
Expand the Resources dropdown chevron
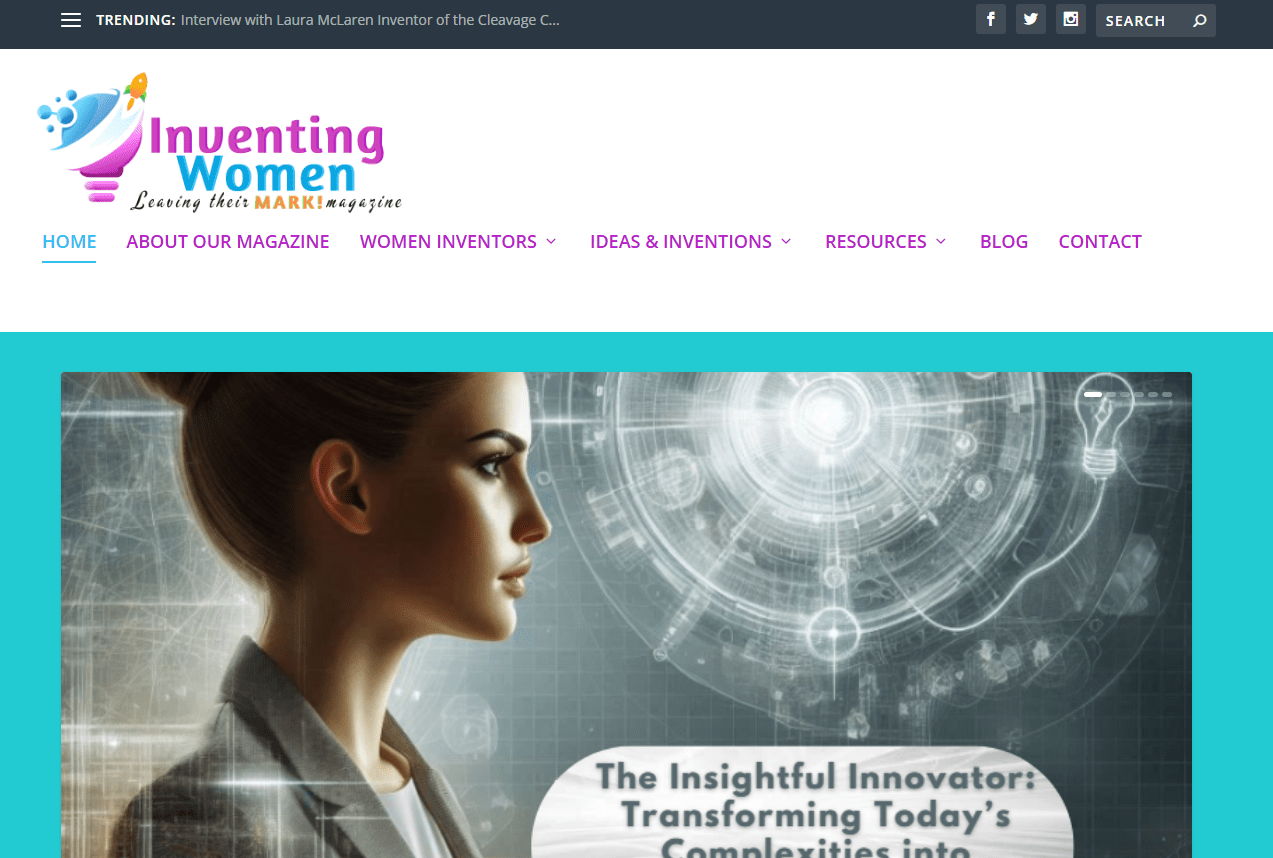point(941,242)
